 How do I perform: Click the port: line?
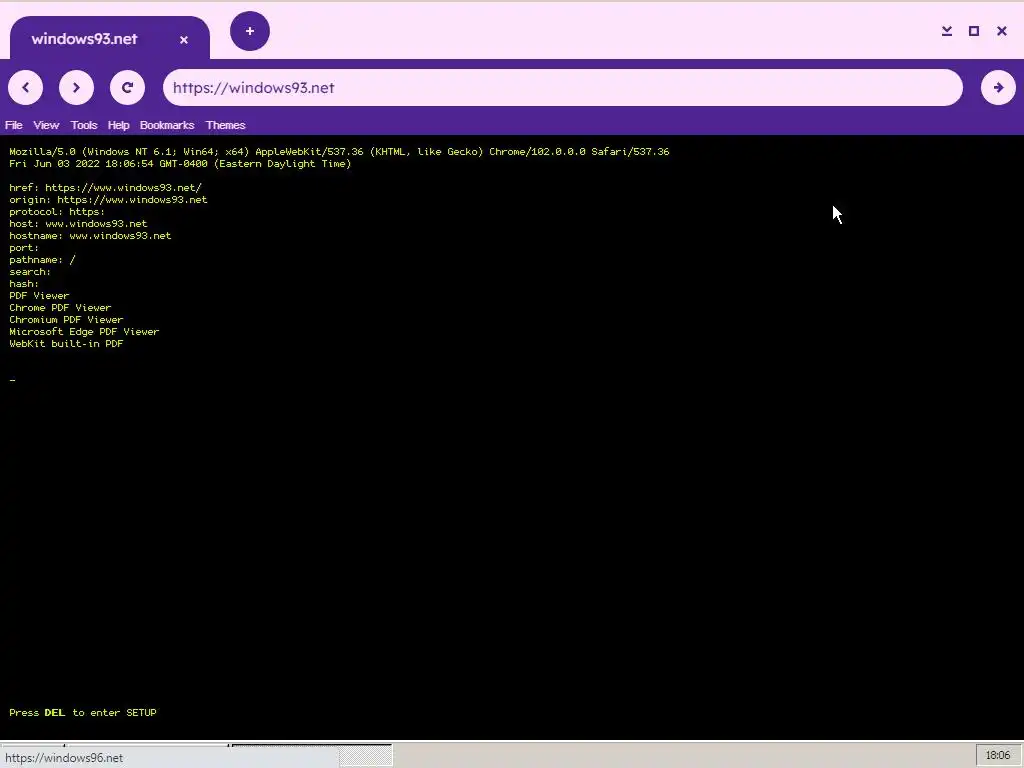click(24, 248)
